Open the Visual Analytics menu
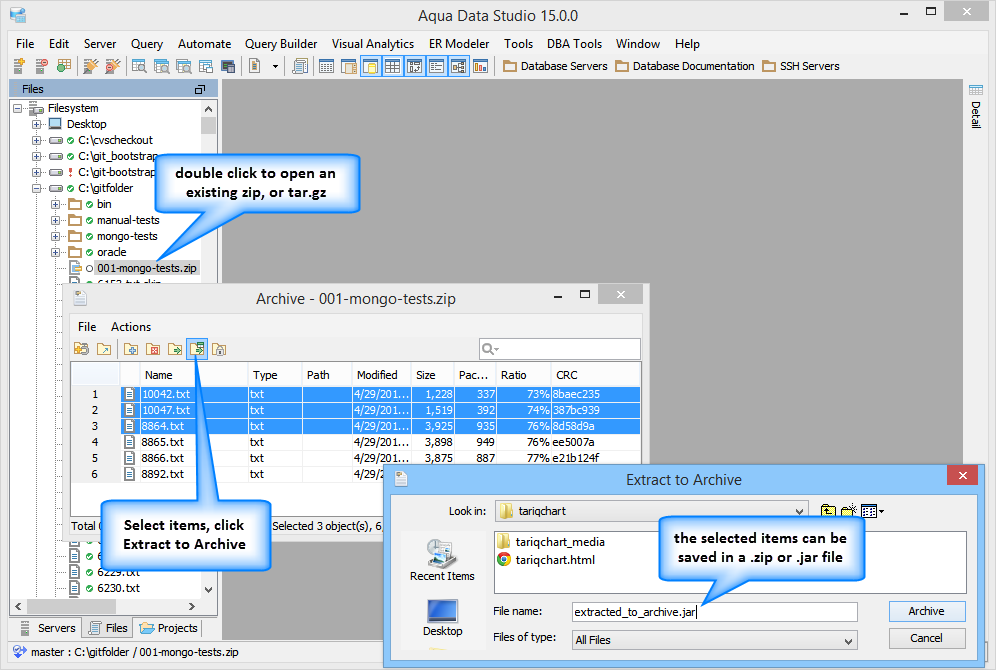This screenshot has height=670, width=996. pos(373,44)
